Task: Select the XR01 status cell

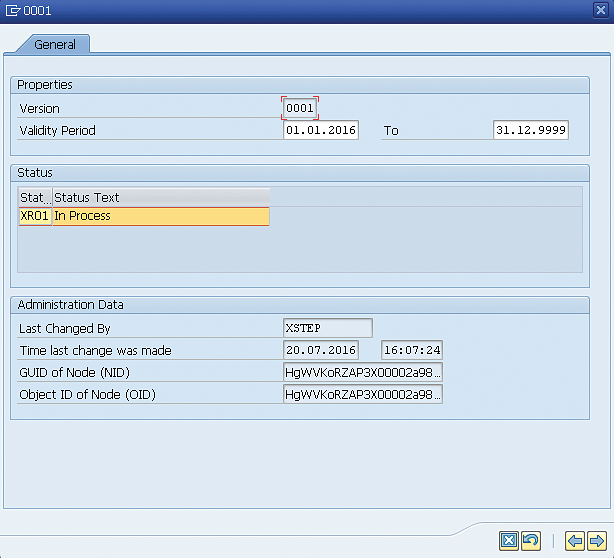Action: click(x=34, y=216)
